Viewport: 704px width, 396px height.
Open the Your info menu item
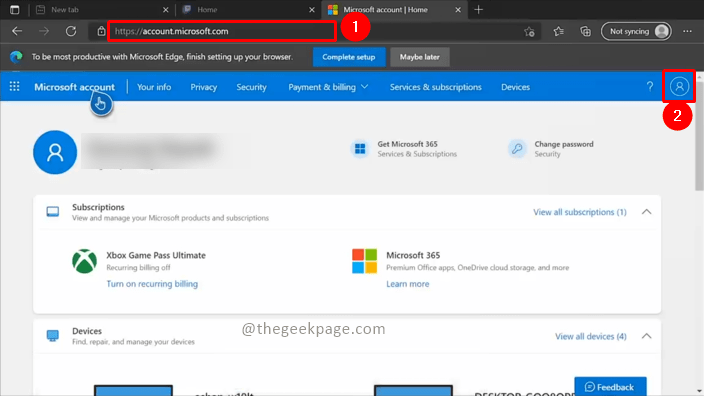154,87
